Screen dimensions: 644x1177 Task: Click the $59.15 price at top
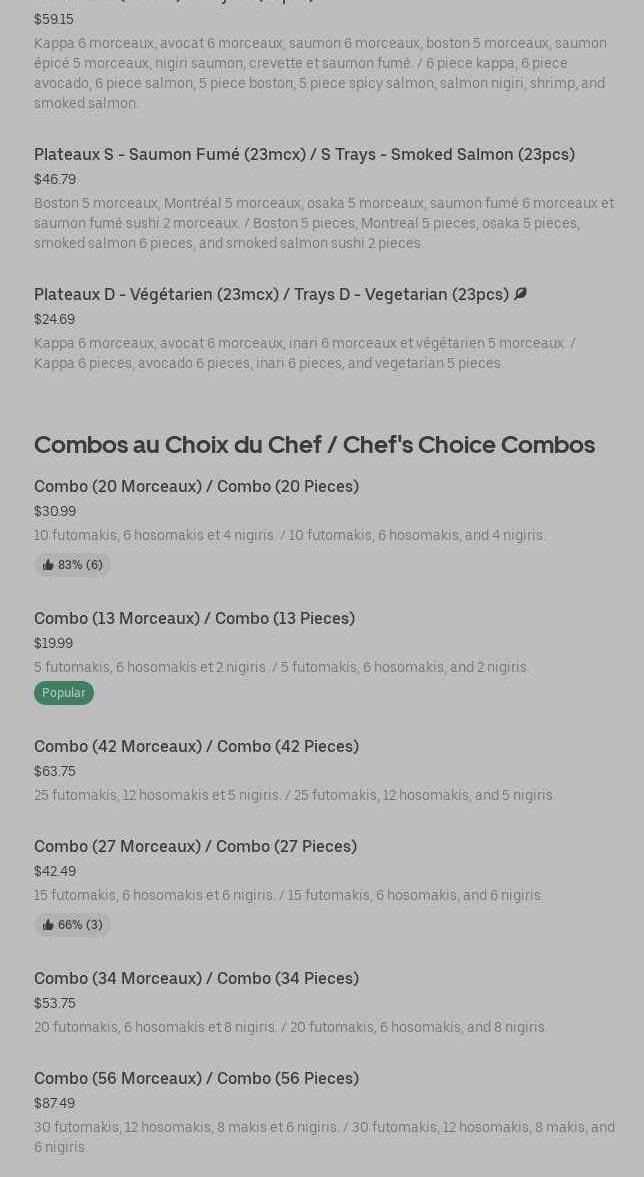[54, 19]
